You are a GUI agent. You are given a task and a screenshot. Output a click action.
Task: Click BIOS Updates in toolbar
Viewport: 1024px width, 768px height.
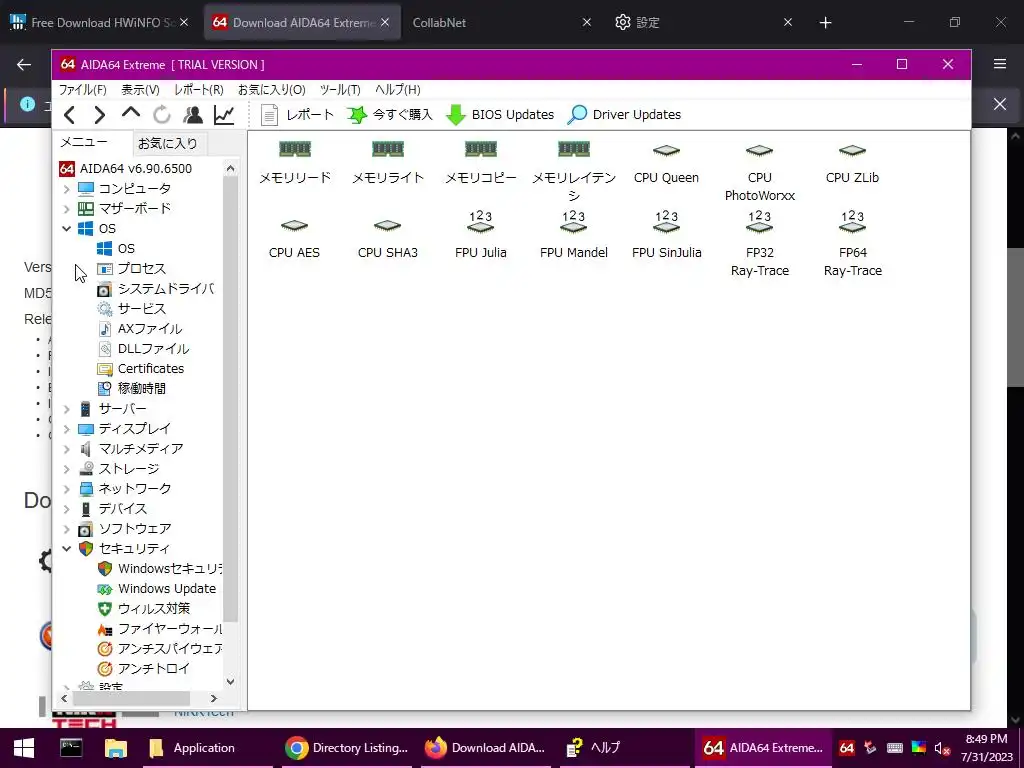(500, 115)
